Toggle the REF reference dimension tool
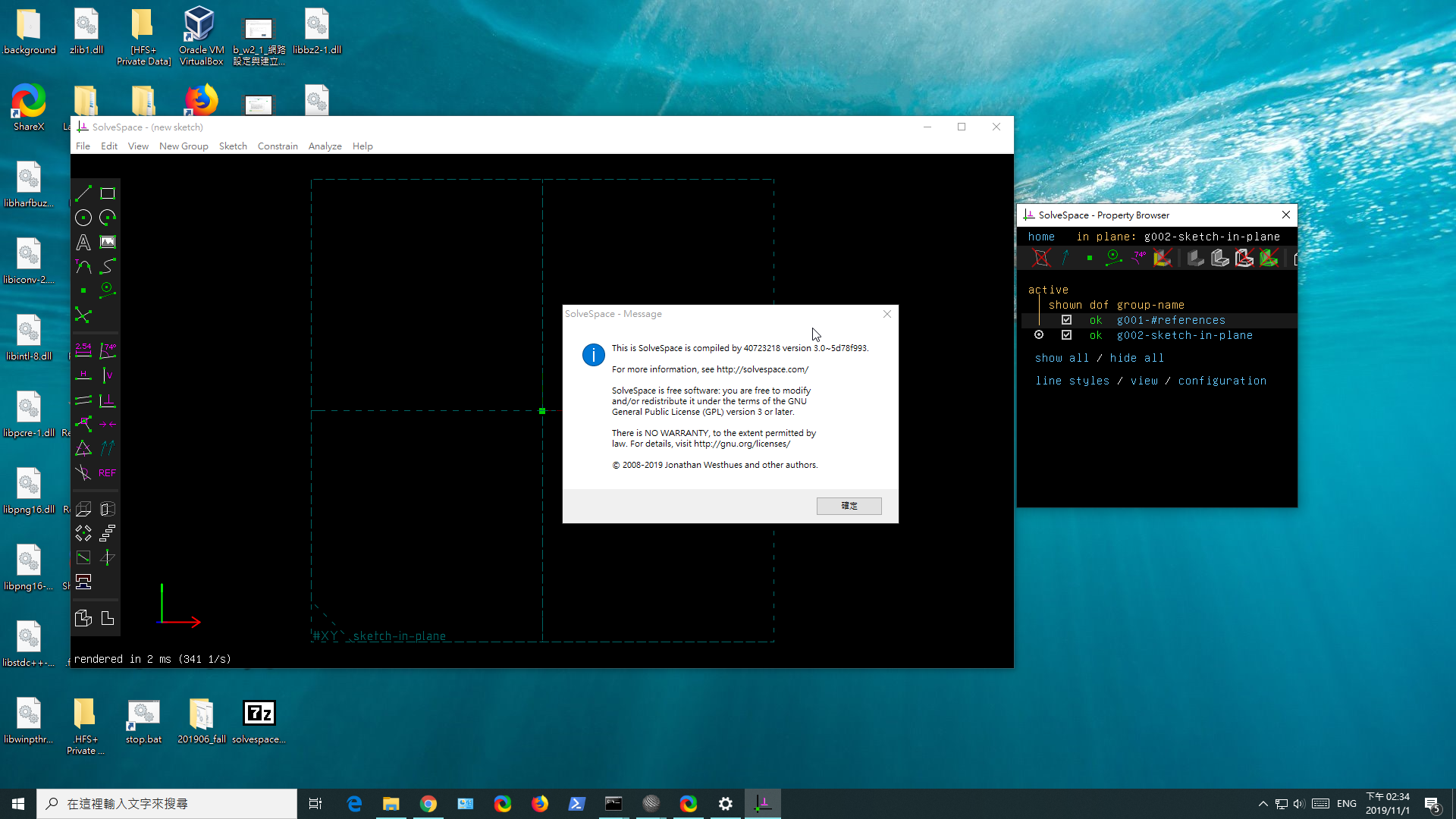Viewport: 1456px width, 819px height. click(108, 472)
